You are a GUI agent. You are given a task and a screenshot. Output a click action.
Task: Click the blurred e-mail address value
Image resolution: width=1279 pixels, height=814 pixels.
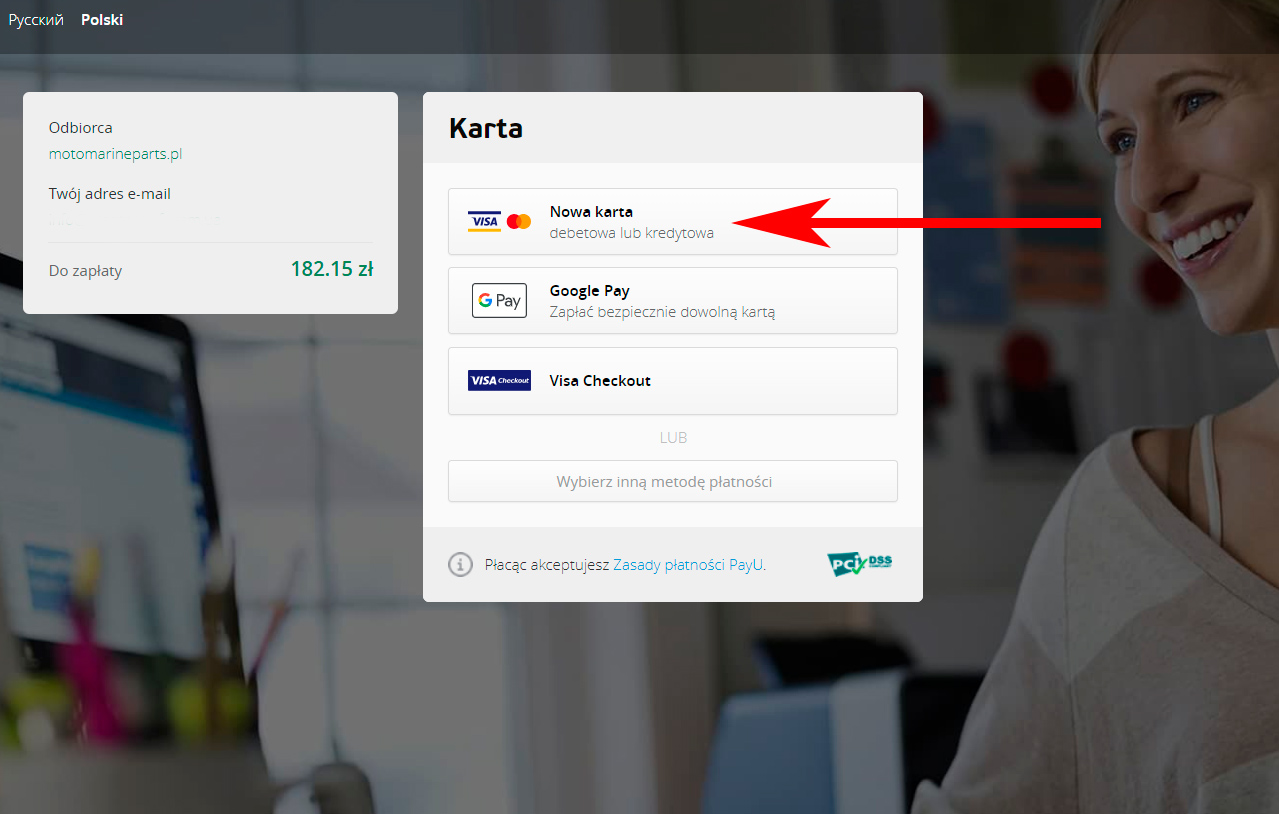click(135, 219)
